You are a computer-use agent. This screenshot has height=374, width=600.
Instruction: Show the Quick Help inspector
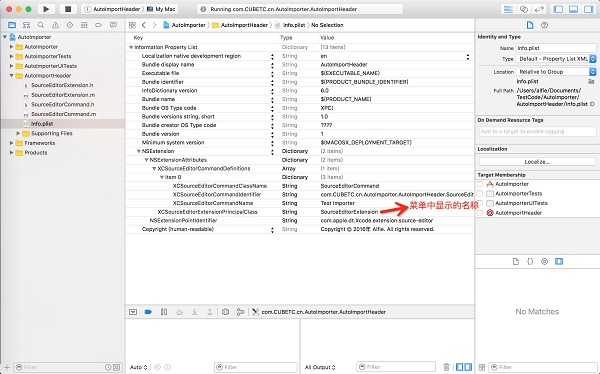point(545,25)
